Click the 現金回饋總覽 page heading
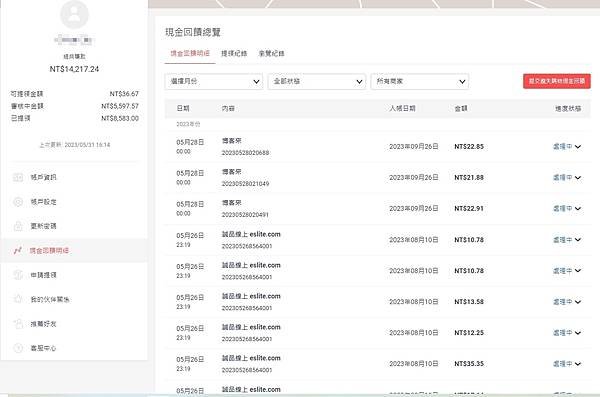The height and width of the screenshot is (397, 600). point(193,32)
